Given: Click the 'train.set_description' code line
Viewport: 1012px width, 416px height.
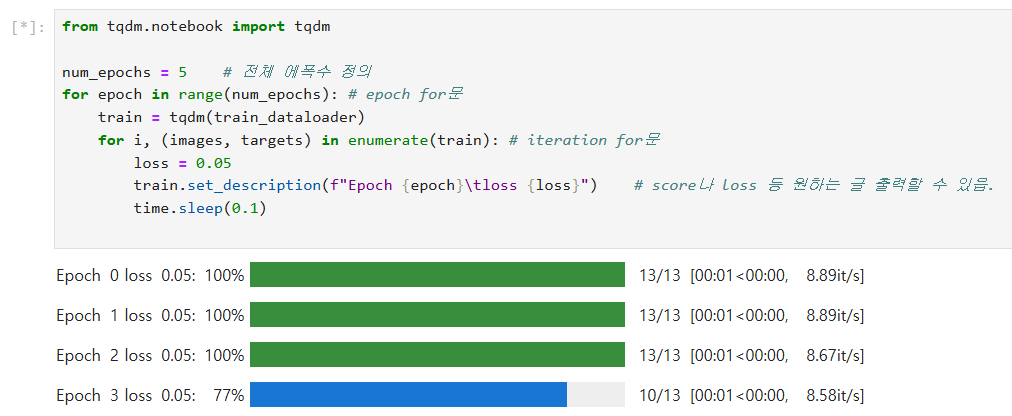Looking at the screenshot, I should (x=563, y=185).
